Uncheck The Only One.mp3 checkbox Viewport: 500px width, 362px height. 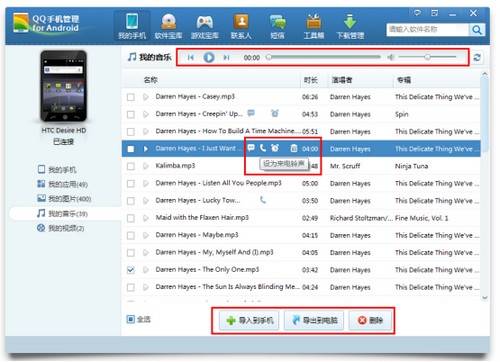coord(131,270)
